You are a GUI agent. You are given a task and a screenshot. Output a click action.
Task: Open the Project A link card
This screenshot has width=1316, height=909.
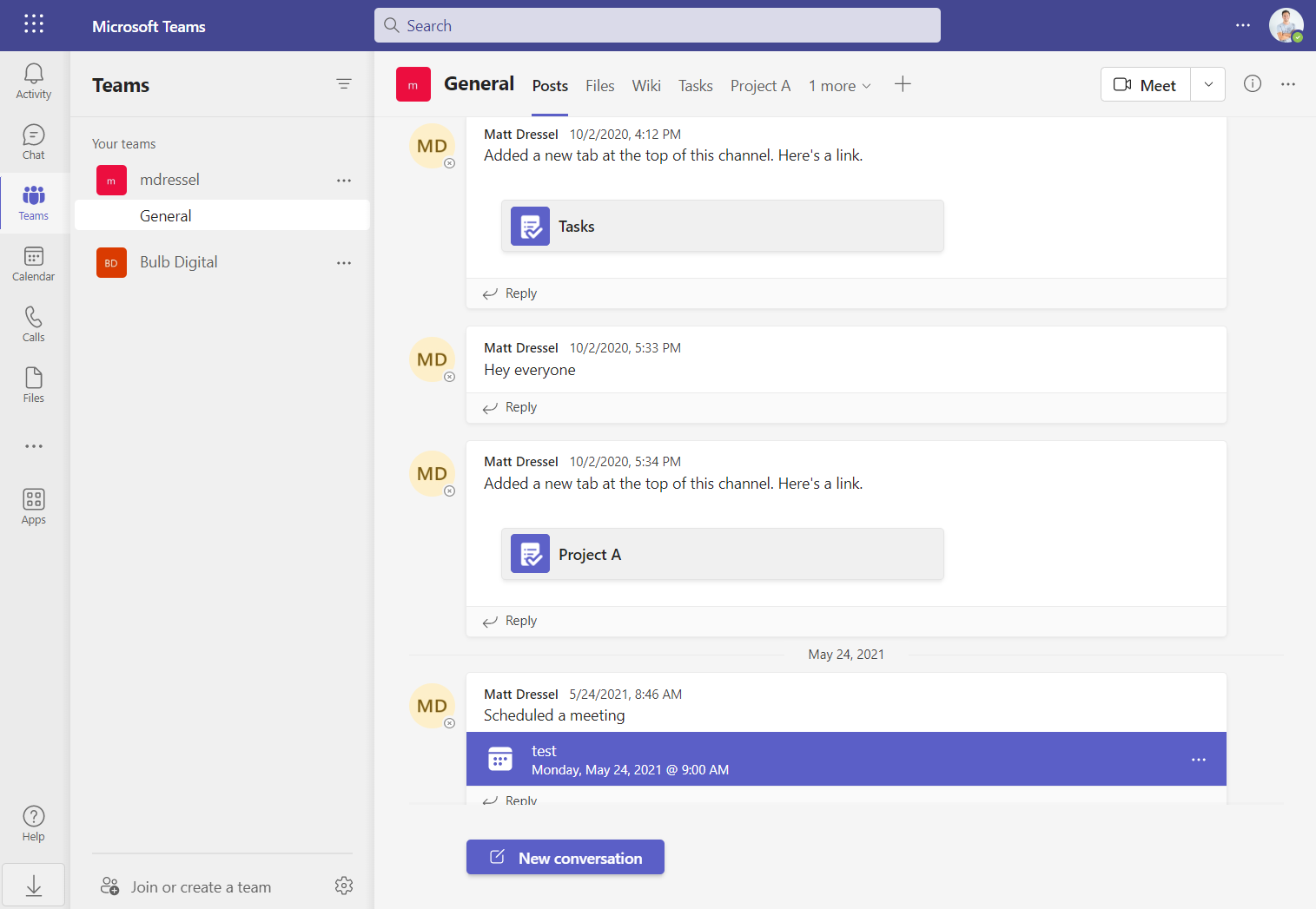(x=723, y=554)
